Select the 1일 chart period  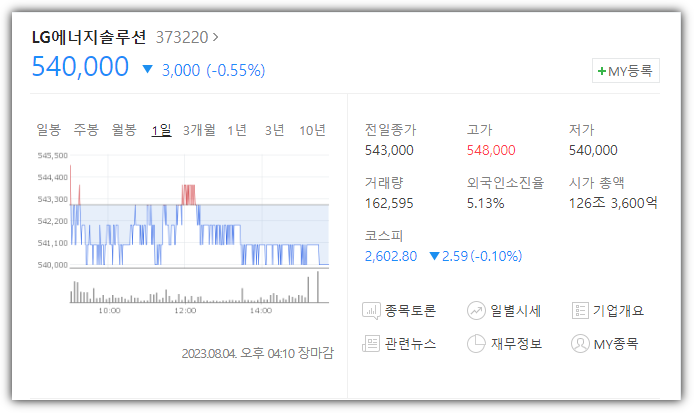click(x=162, y=130)
